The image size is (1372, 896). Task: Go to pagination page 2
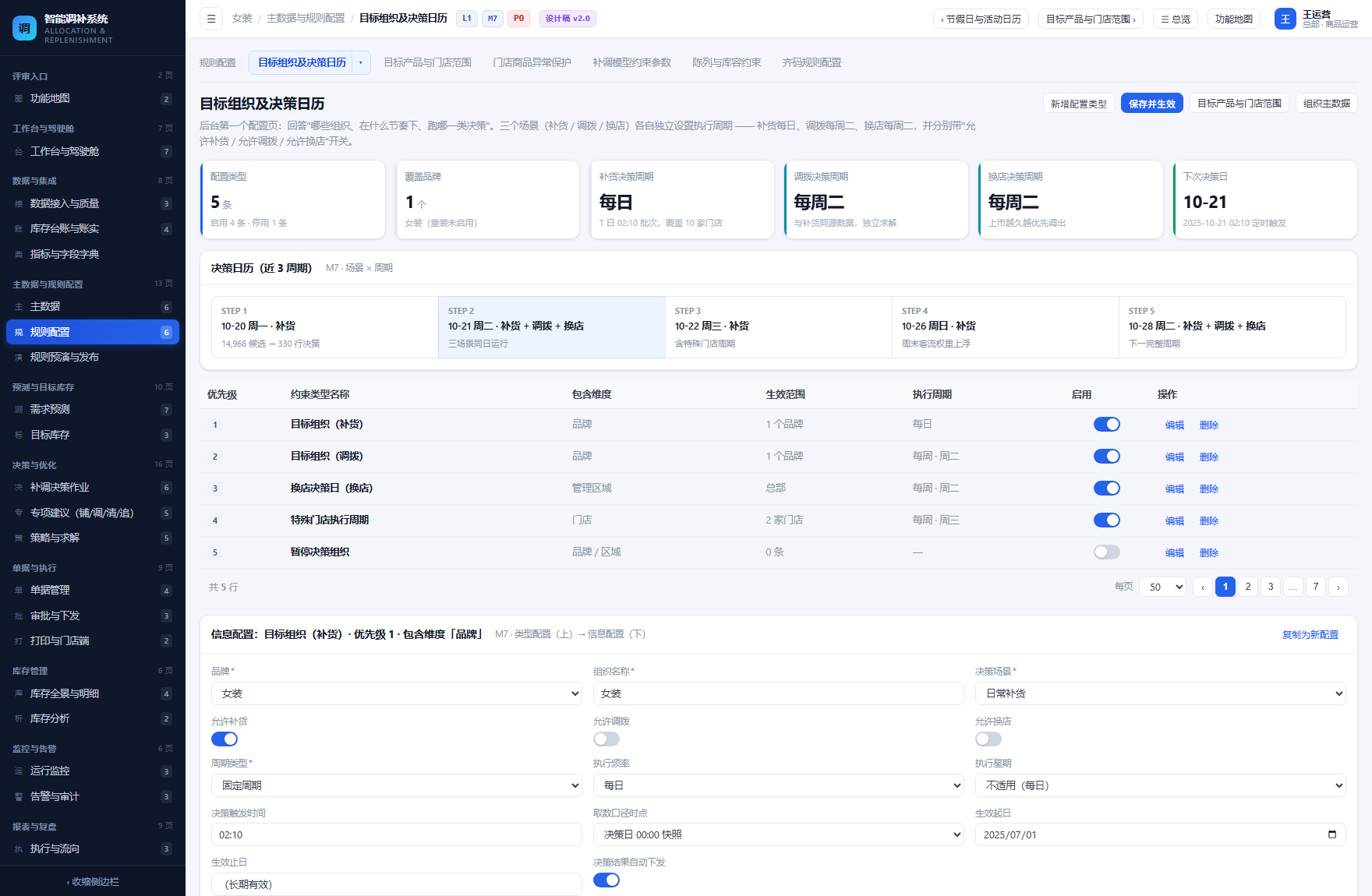tap(1248, 587)
